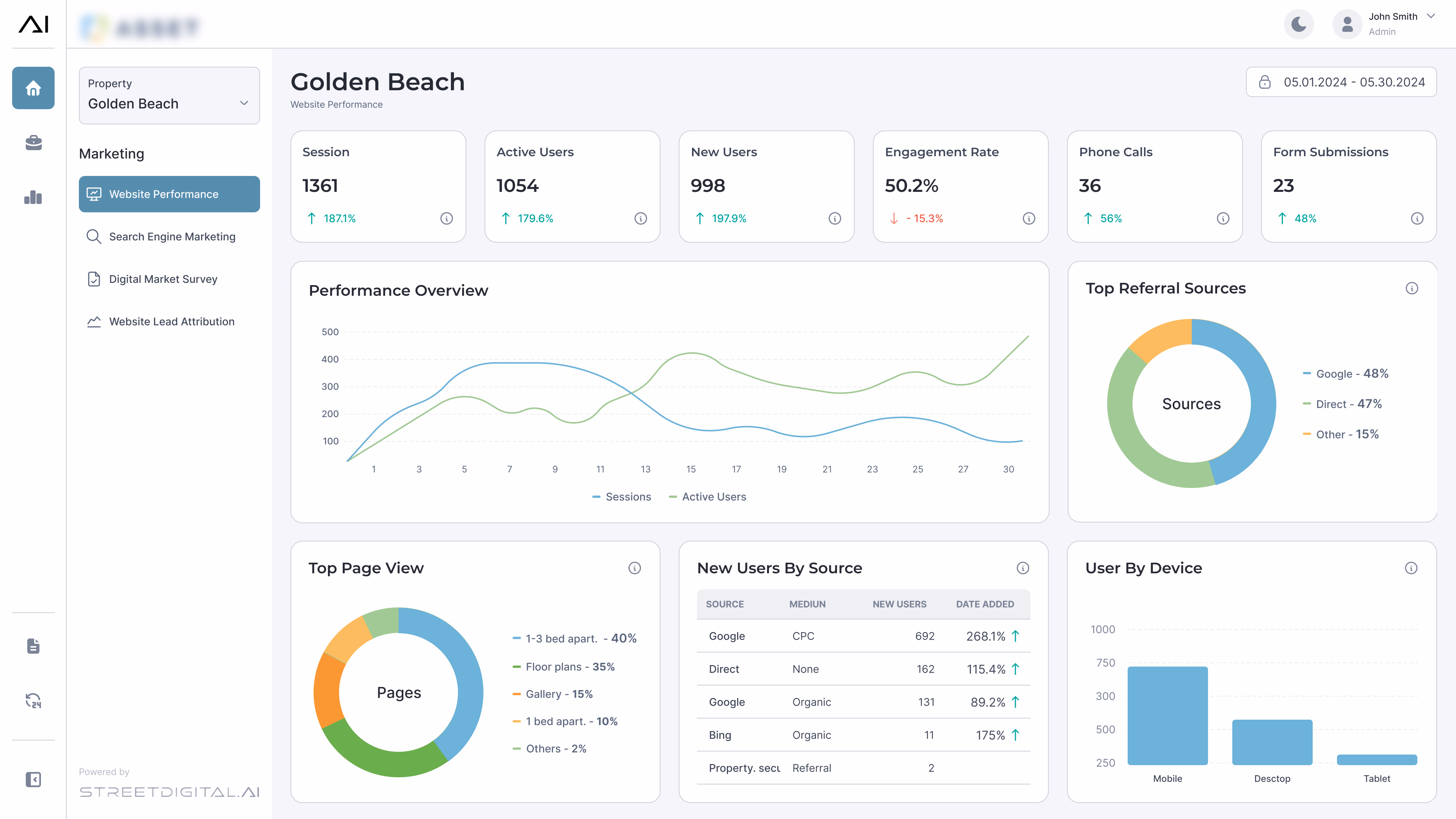Click info icon on New Users card
Screen dimensions: 1456x819
point(835,218)
